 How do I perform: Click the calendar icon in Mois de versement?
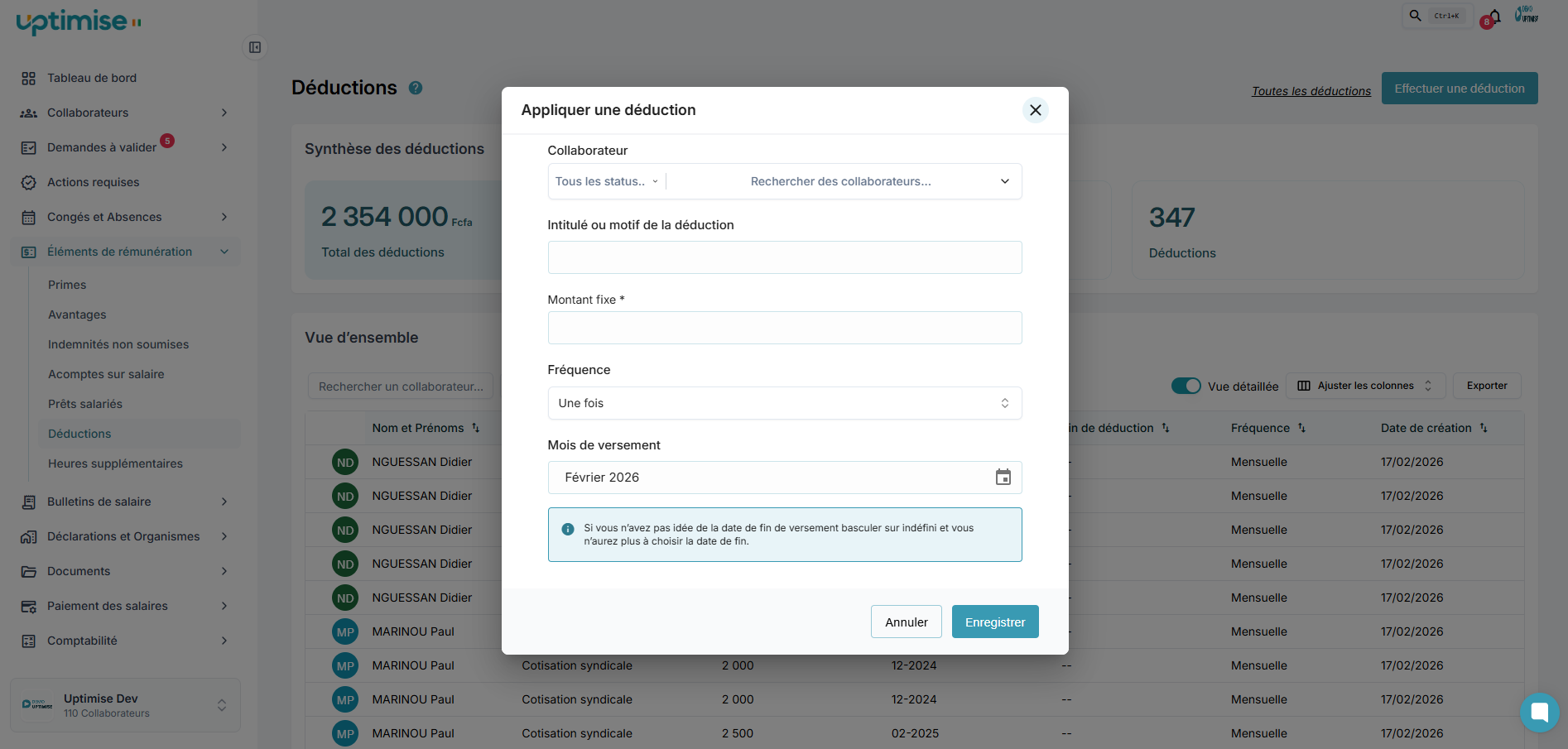pyautogui.click(x=1003, y=478)
